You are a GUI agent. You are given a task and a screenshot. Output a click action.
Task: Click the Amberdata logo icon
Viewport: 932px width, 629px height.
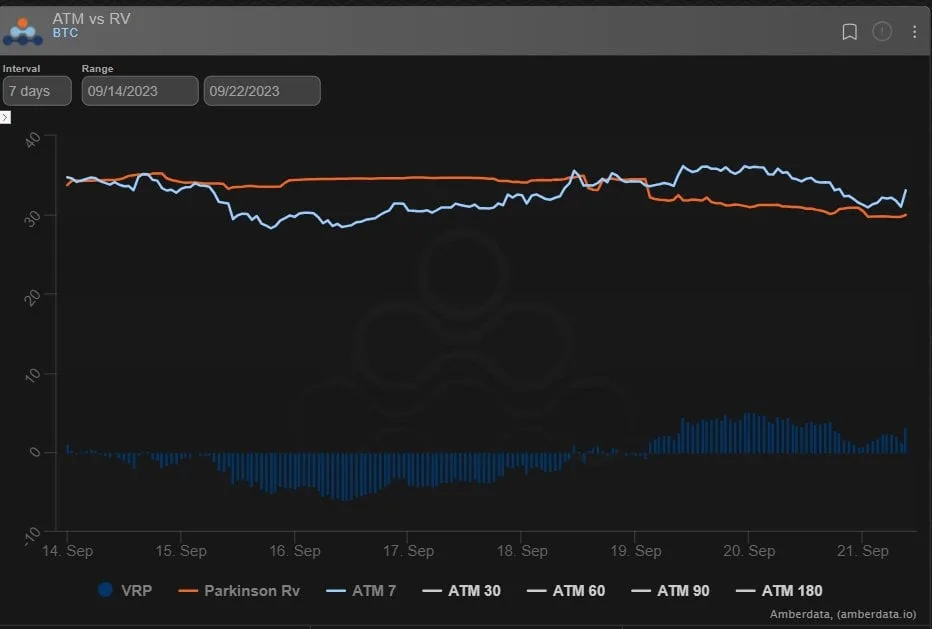(23, 32)
